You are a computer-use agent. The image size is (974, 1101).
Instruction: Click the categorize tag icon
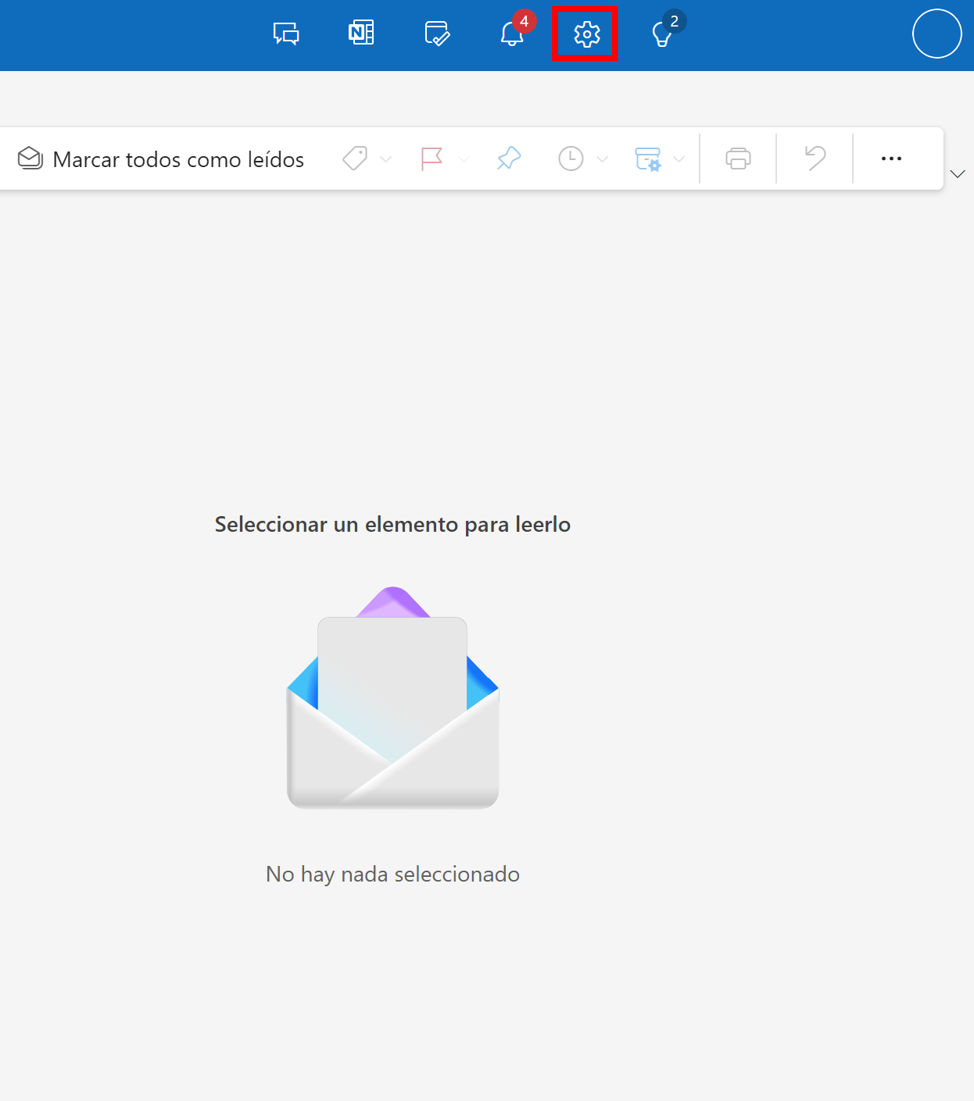click(x=355, y=158)
